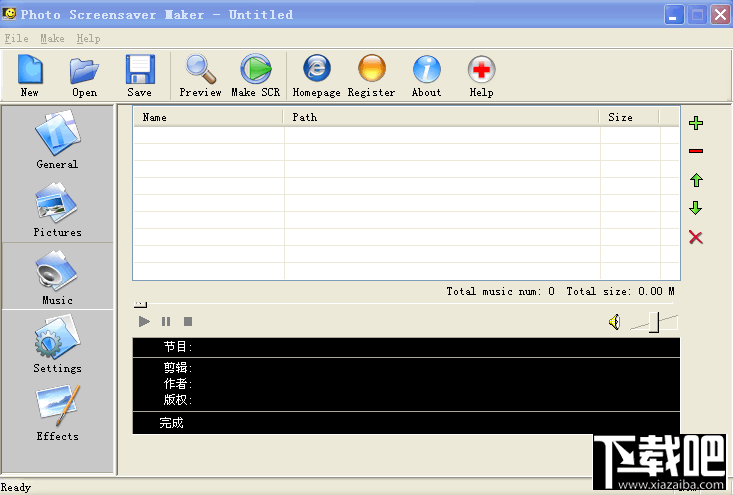Clear the list with the red X icon
The height and width of the screenshot is (495, 733).
click(696, 237)
